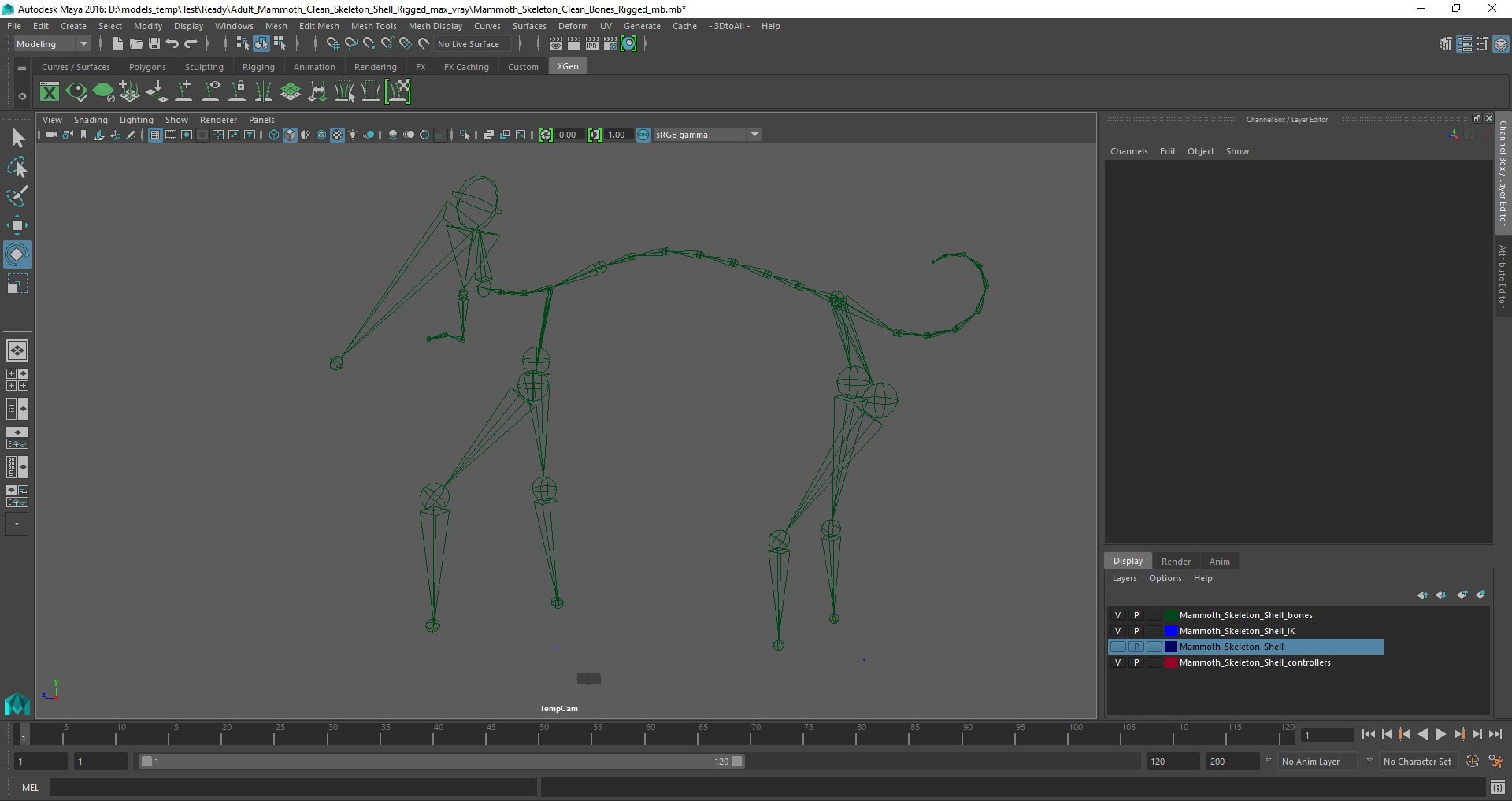Viewport: 1512px width, 801px height.
Task: Toggle playback P for Mammoth_Skeleton_Shell_bones layer
Action: (x=1136, y=615)
